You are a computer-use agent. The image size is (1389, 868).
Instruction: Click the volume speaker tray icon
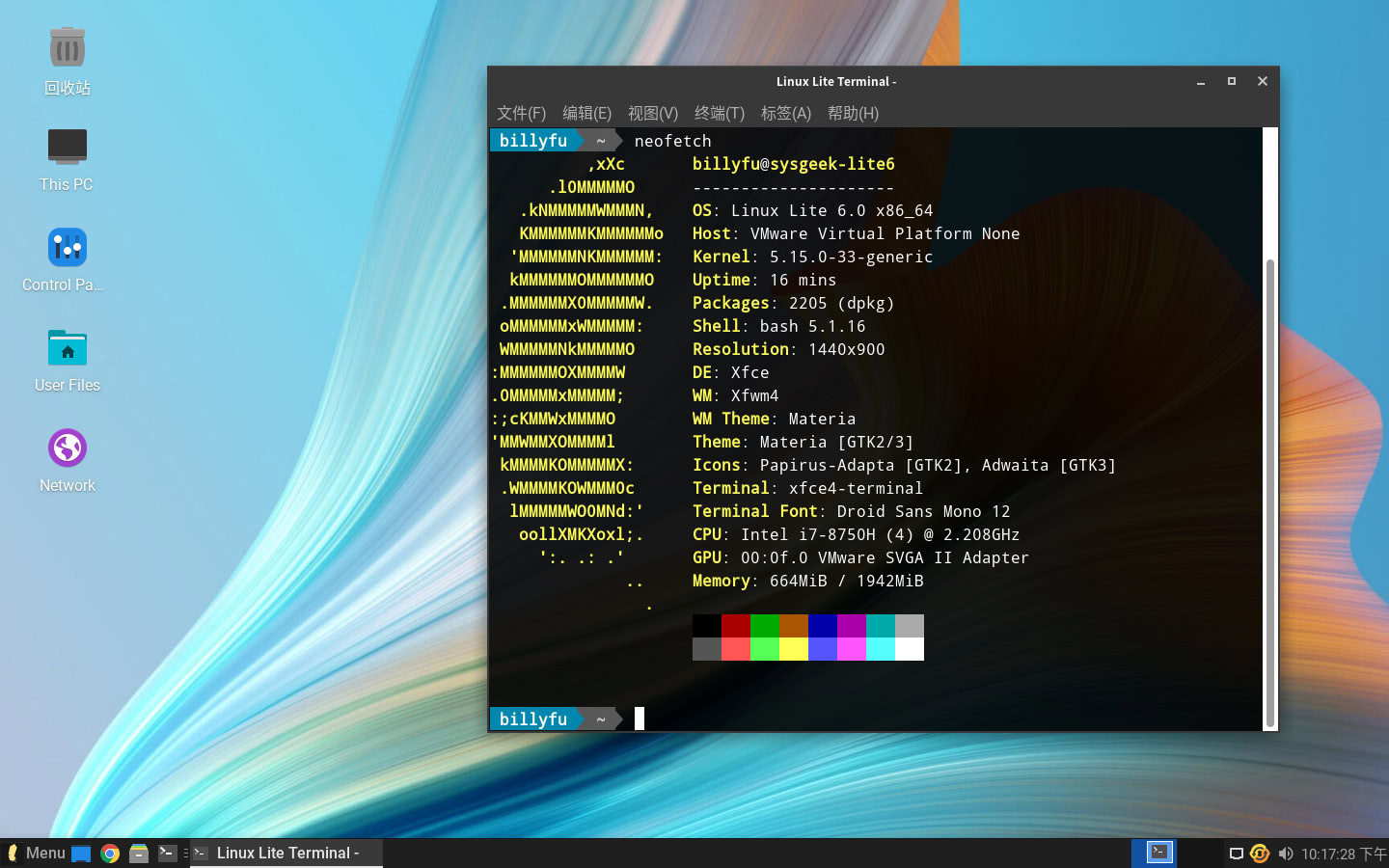pyautogui.click(x=1285, y=854)
